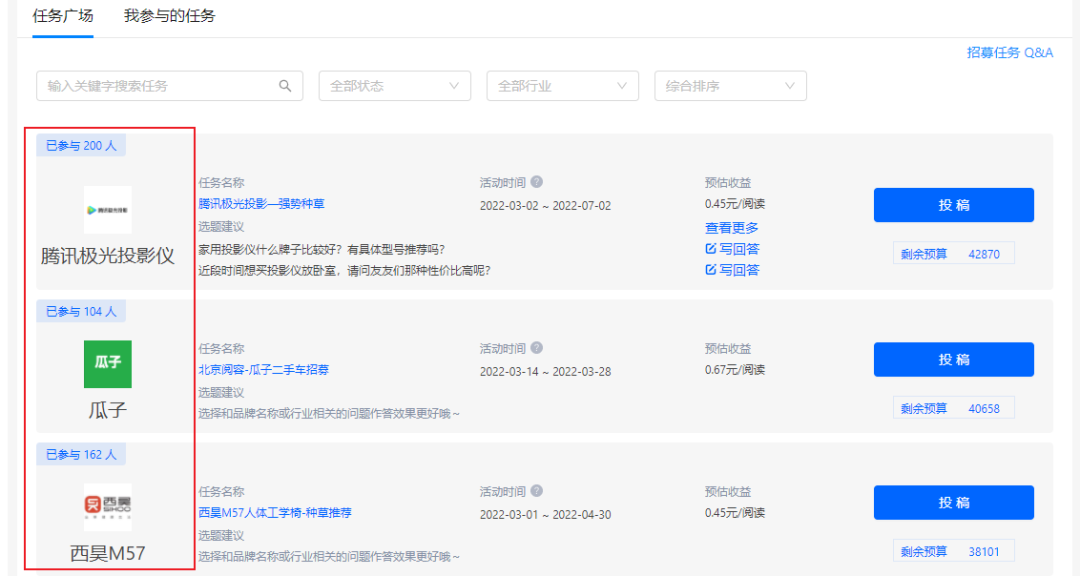The height and width of the screenshot is (576, 1080).
Task: Click 投稿 button for 瓜子 task
Action: tap(954, 360)
